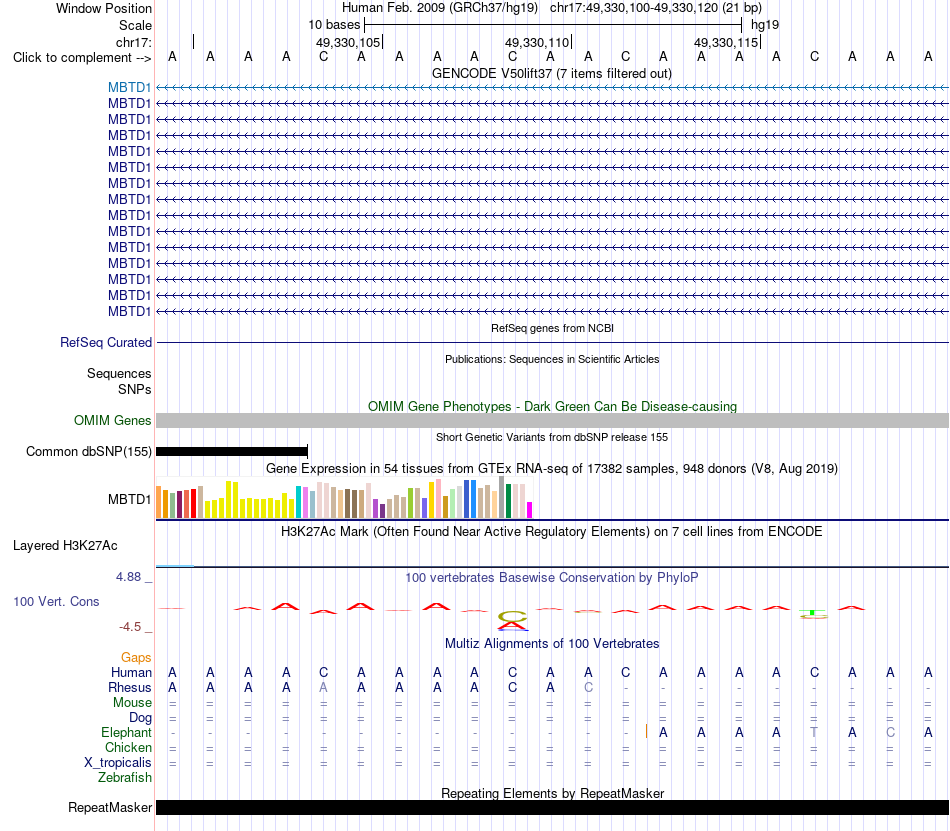Image resolution: width=950 pixels, height=831 pixels.
Task: Open "Short Genetic Variants from dbSNP release 155" title
Action: [552, 437]
